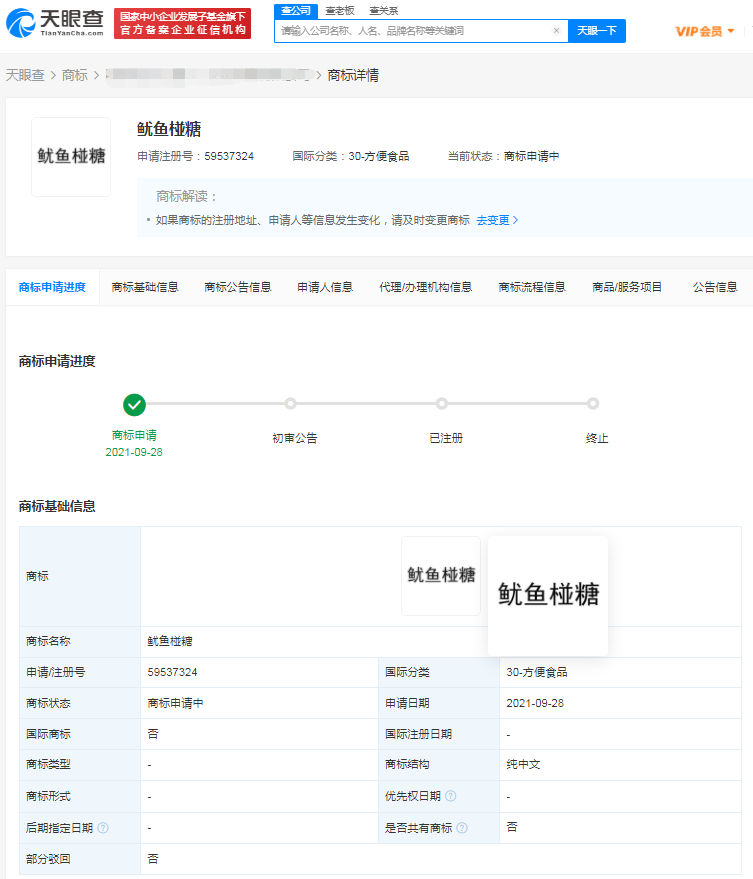Click the green checkmark for 商标申请 step

point(134,404)
